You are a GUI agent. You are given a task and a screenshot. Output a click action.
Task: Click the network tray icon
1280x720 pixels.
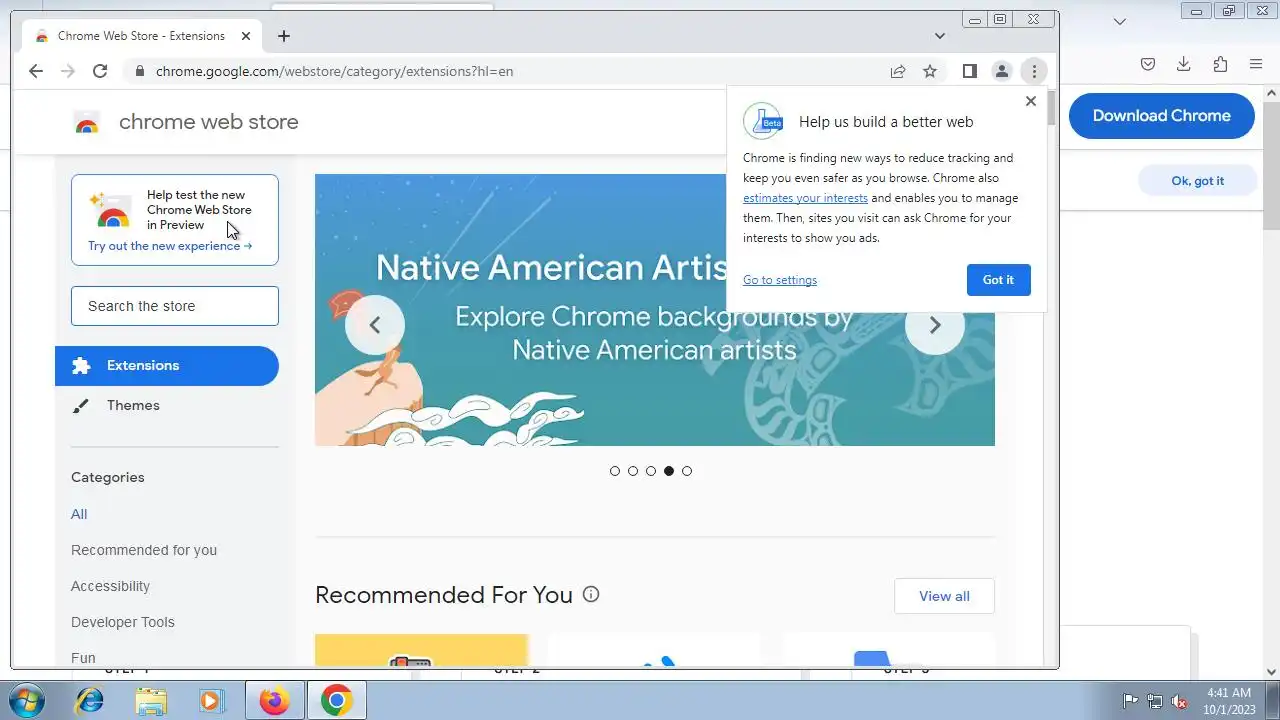point(1155,701)
